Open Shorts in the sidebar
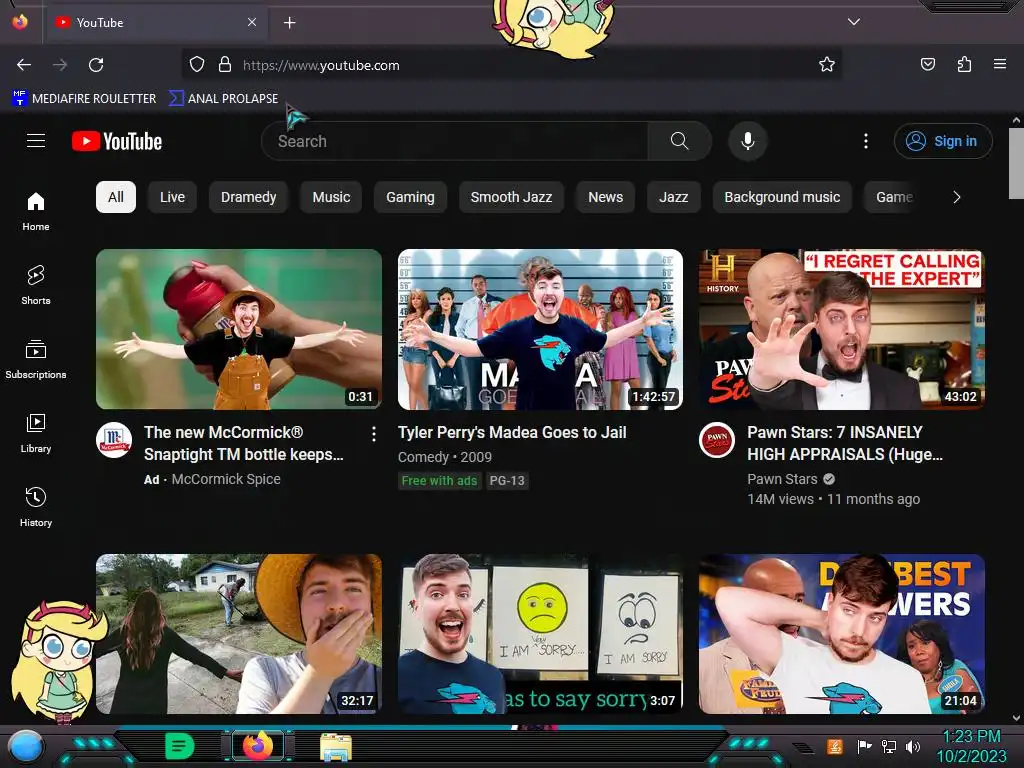 [36, 285]
